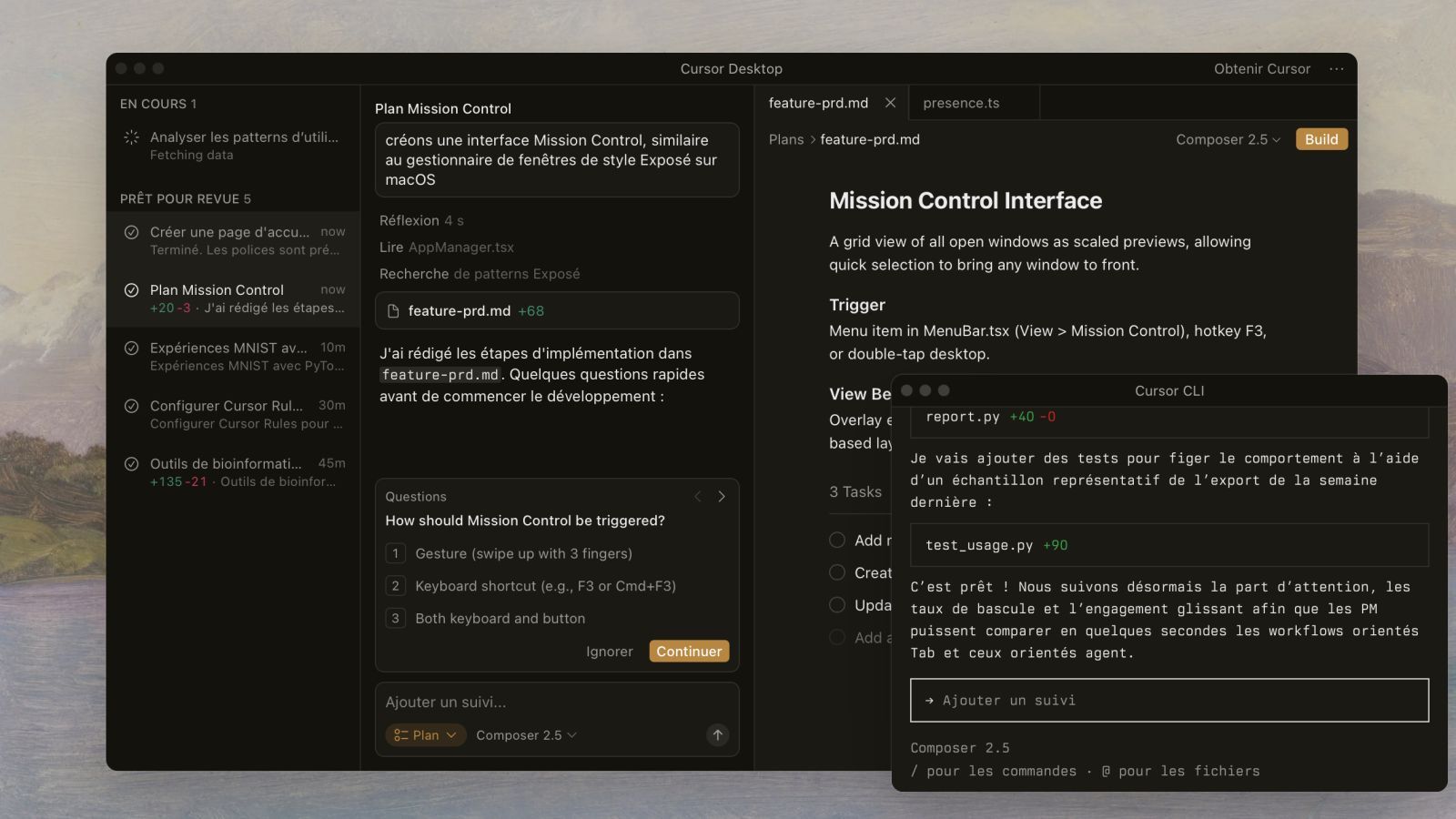Click the 3 Tasks label
The width and height of the screenshot is (1456, 819).
point(855,491)
